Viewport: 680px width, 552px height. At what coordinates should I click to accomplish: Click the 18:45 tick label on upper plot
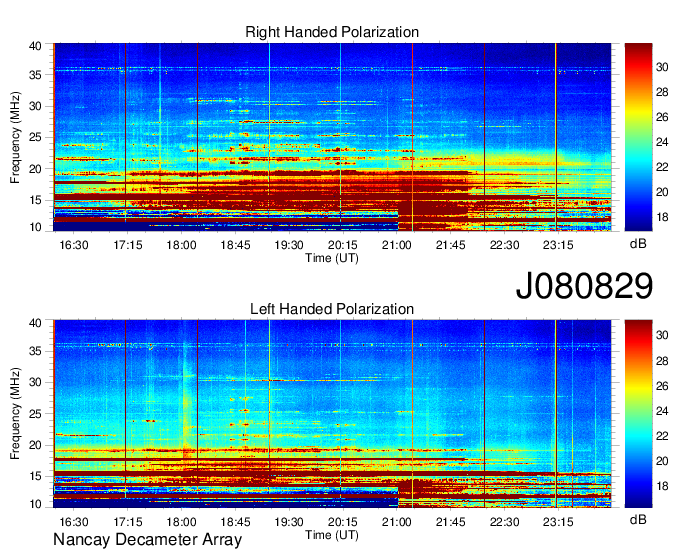tap(235, 245)
